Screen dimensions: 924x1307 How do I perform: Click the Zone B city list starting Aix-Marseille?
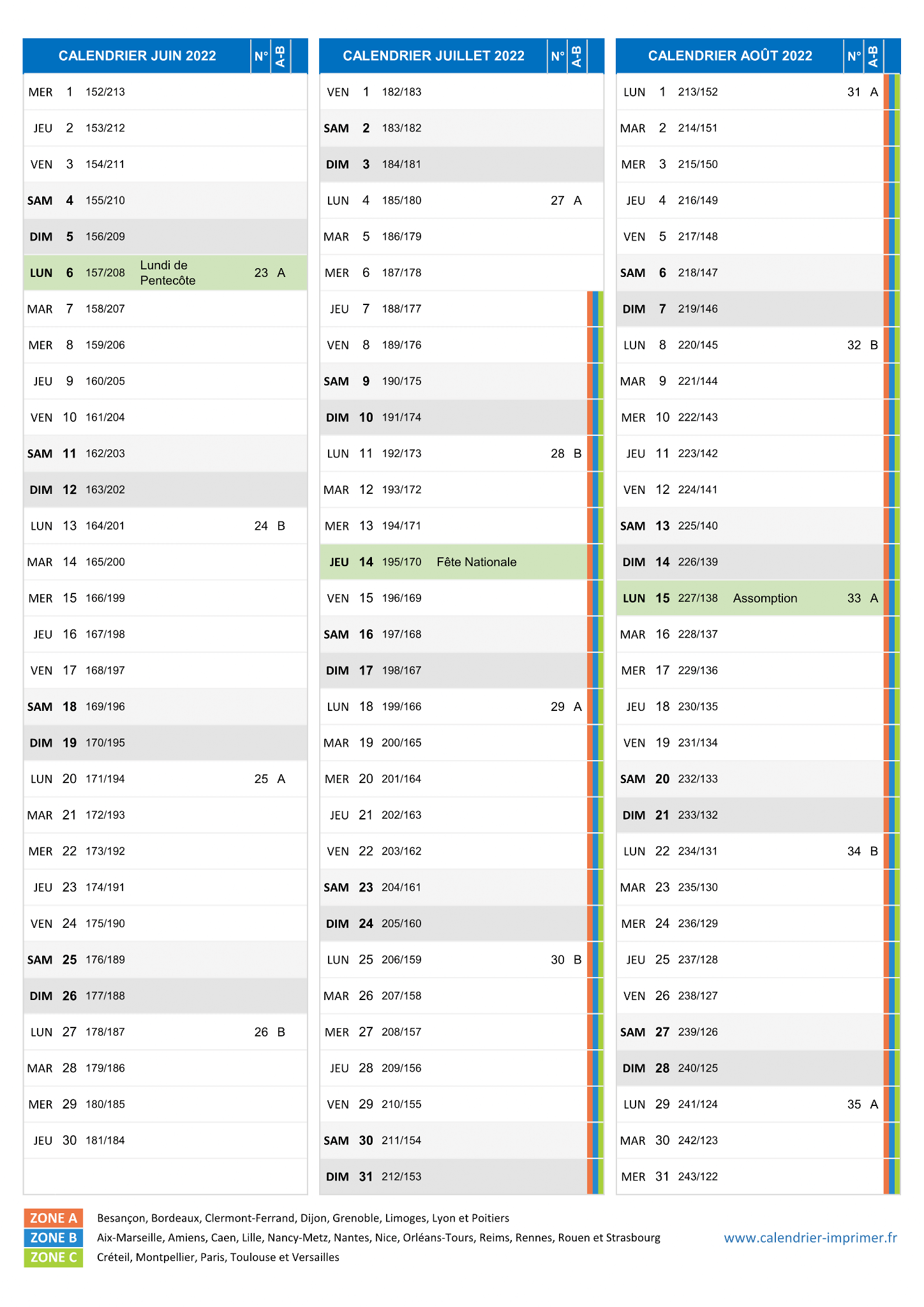coord(378,1237)
